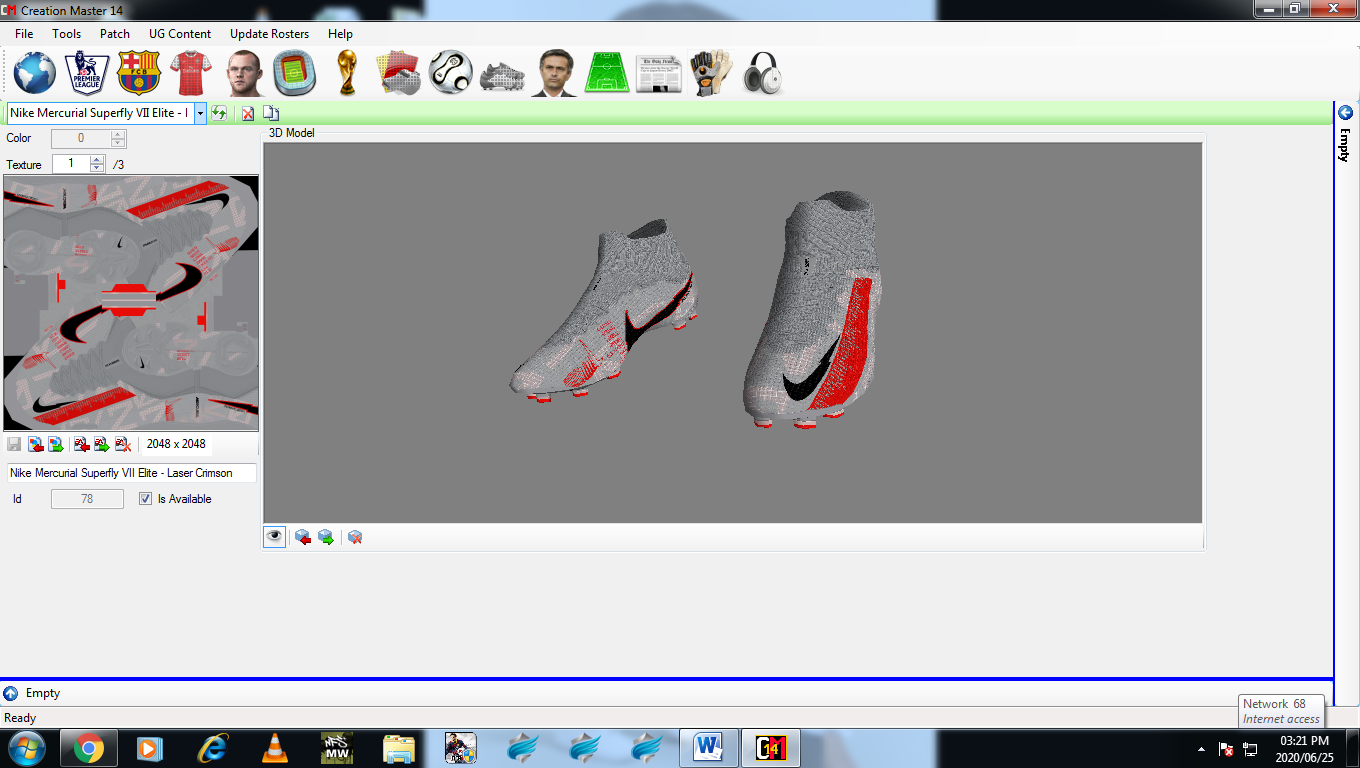Open VLC media player from taskbar
The height and width of the screenshot is (768, 1360).
tap(274, 748)
